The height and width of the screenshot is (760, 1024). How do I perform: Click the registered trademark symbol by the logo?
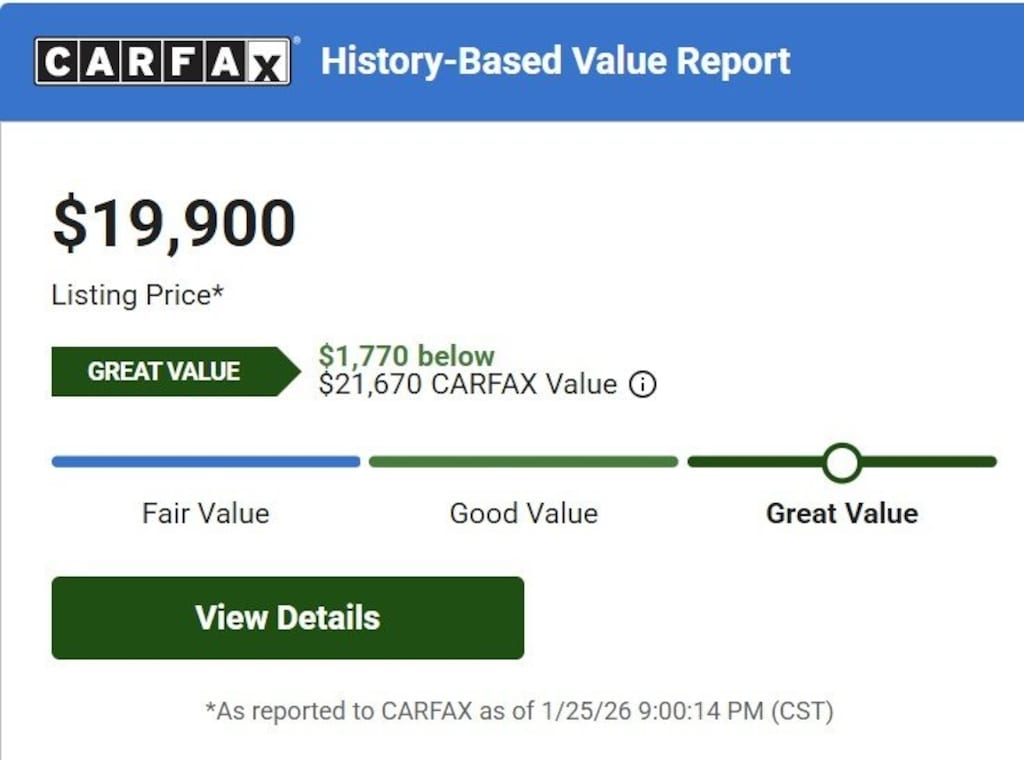click(x=296, y=41)
